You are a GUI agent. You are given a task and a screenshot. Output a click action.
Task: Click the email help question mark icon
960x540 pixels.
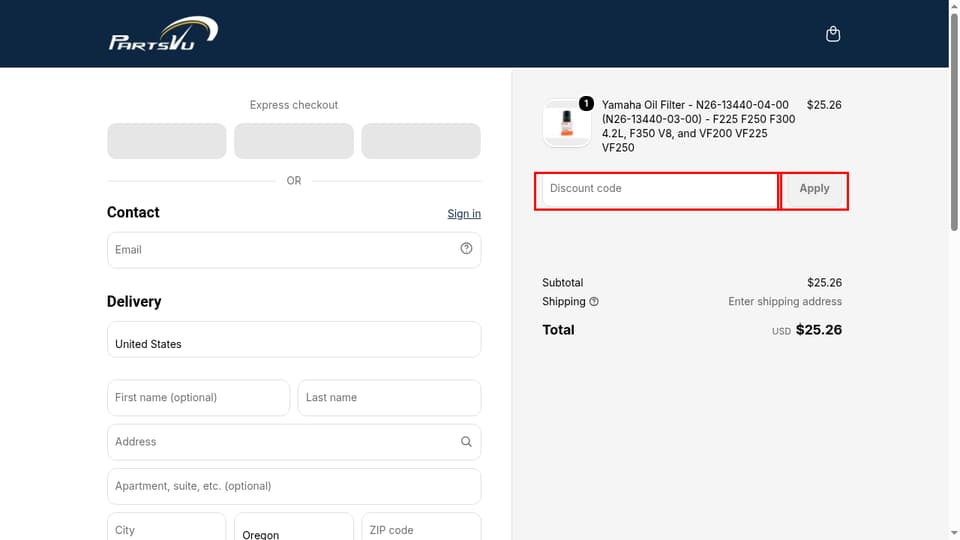point(466,249)
